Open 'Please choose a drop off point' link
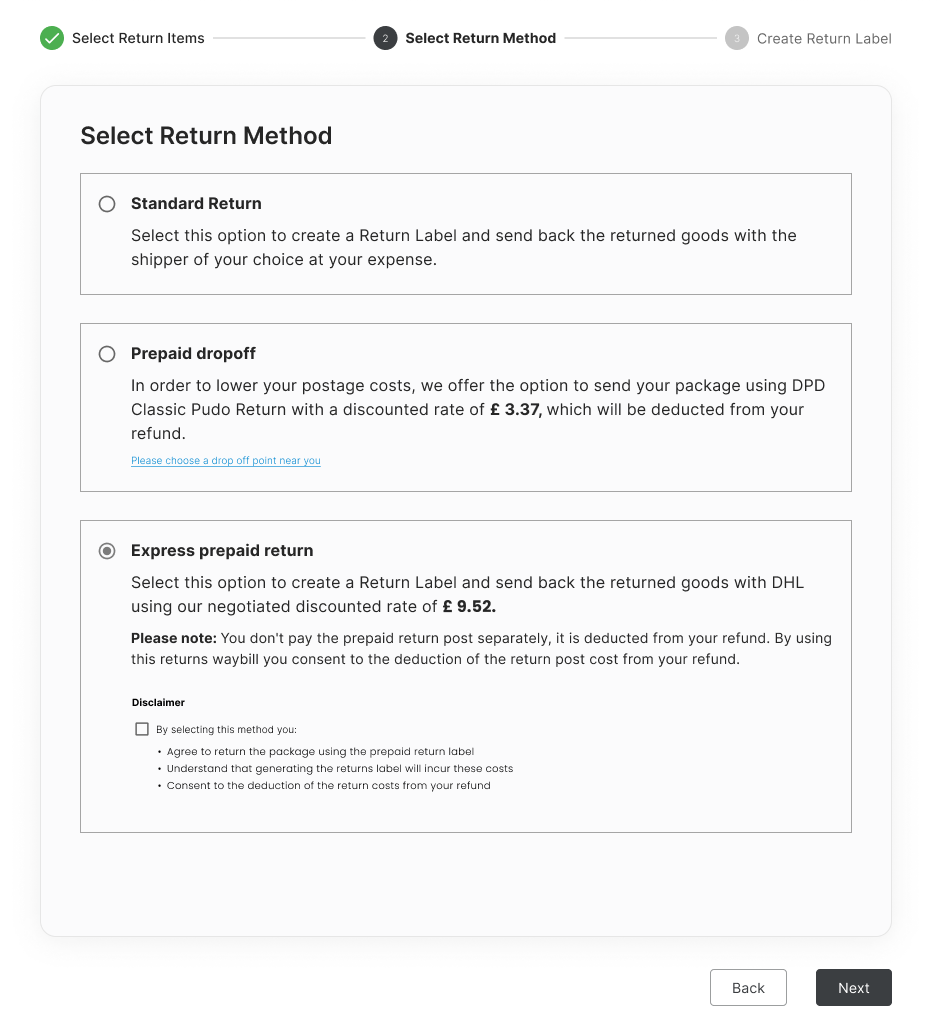 pyautogui.click(x=225, y=461)
